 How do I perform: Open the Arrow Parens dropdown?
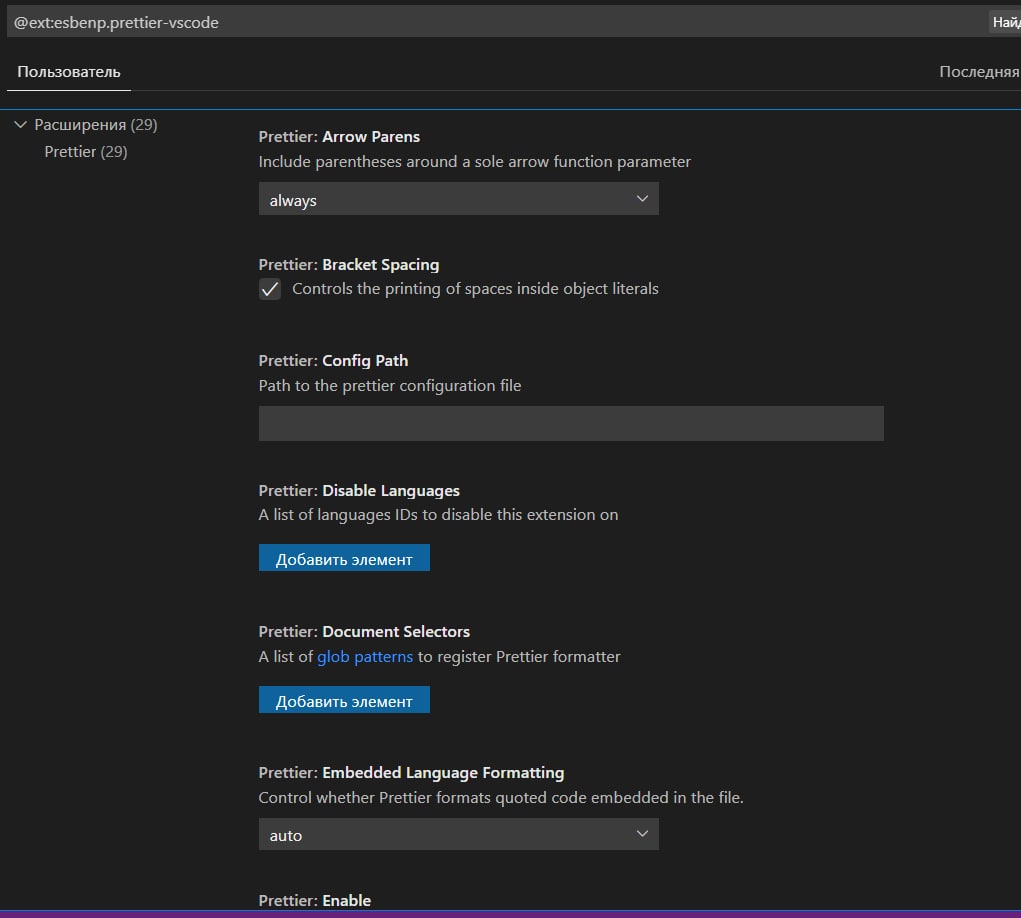(458, 199)
